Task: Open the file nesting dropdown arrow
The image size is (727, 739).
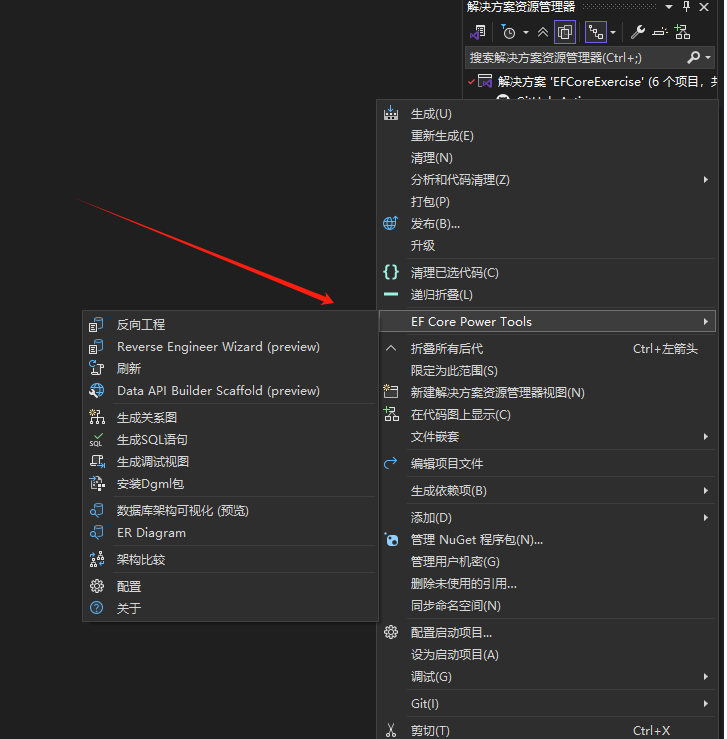Action: 613,33
